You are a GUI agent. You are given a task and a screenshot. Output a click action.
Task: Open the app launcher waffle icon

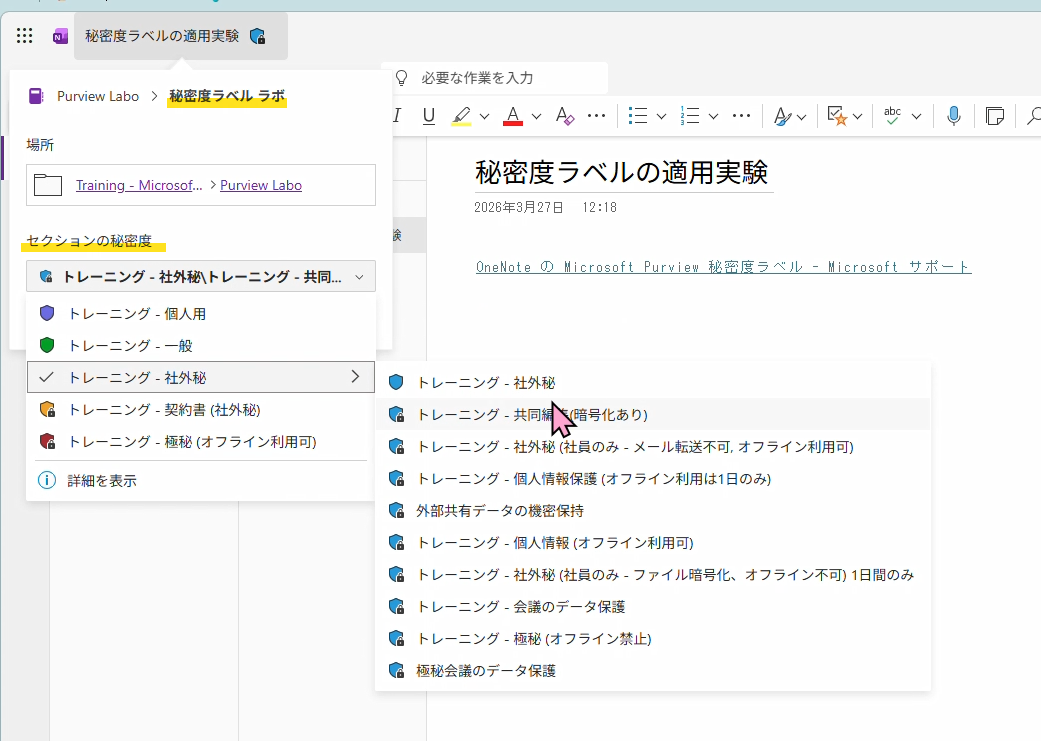click(x=25, y=36)
